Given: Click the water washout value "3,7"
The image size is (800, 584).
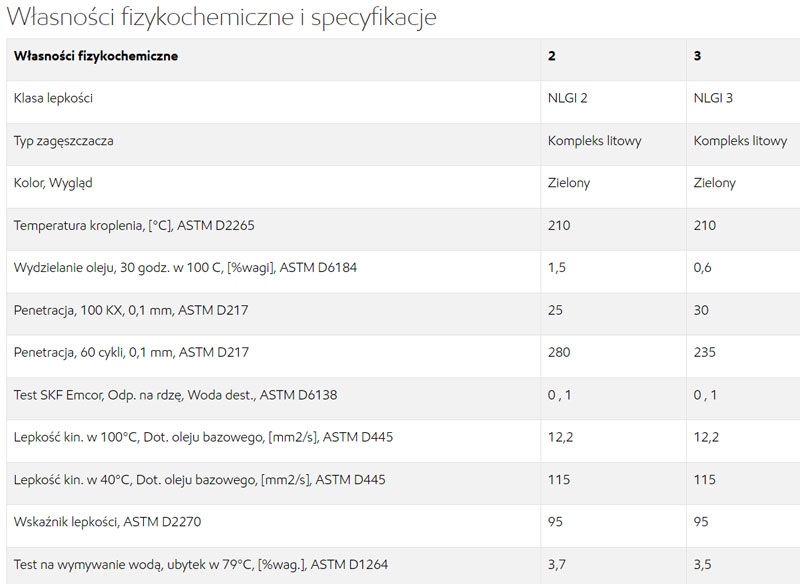Looking at the screenshot, I should point(558,565).
